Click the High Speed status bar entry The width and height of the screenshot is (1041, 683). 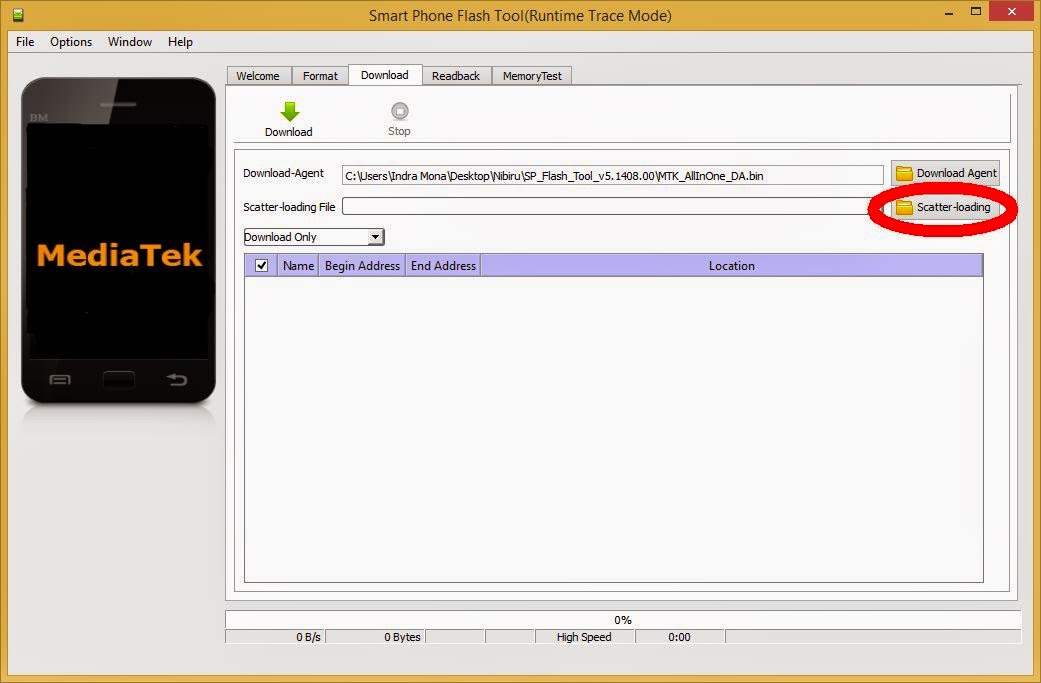tap(585, 637)
